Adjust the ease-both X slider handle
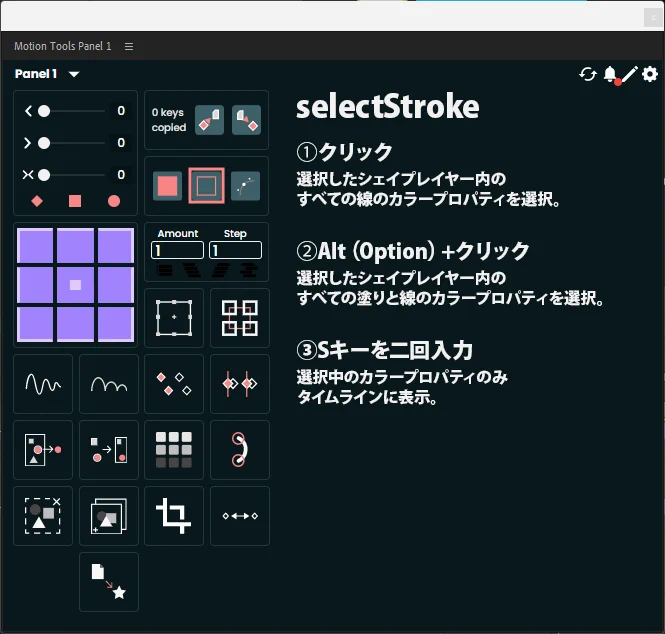The height and width of the screenshot is (634, 665). point(44,175)
